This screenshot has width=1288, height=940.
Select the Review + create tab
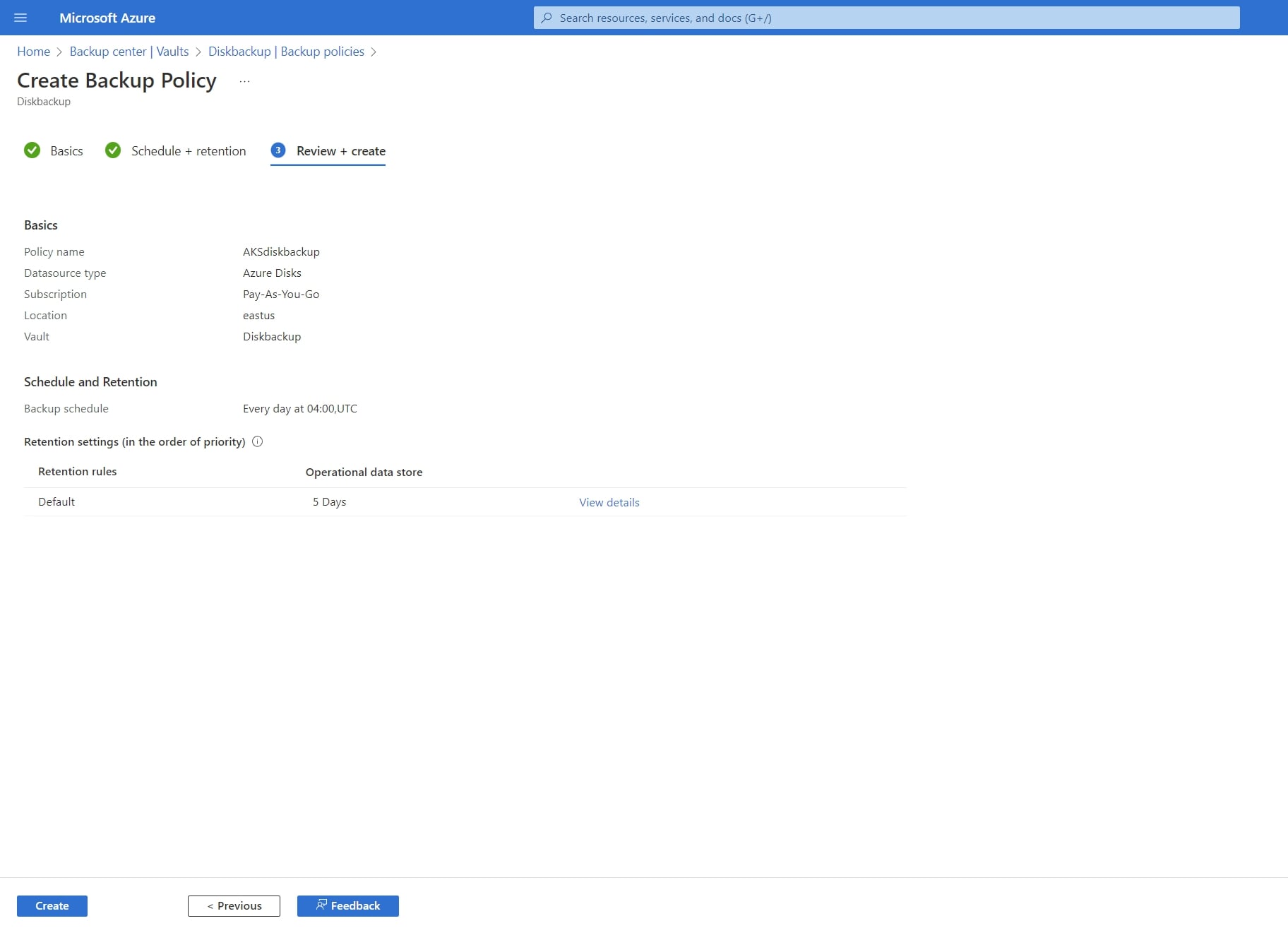pyautogui.click(x=328, y=151)
